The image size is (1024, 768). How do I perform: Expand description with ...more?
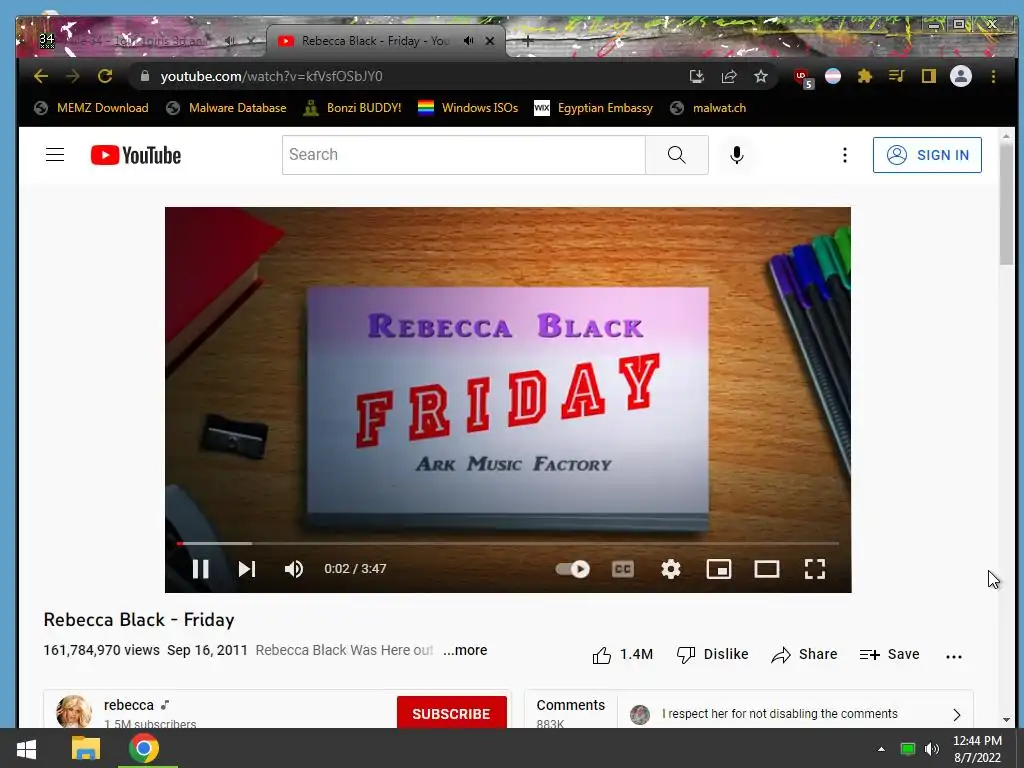coord(465,650)
